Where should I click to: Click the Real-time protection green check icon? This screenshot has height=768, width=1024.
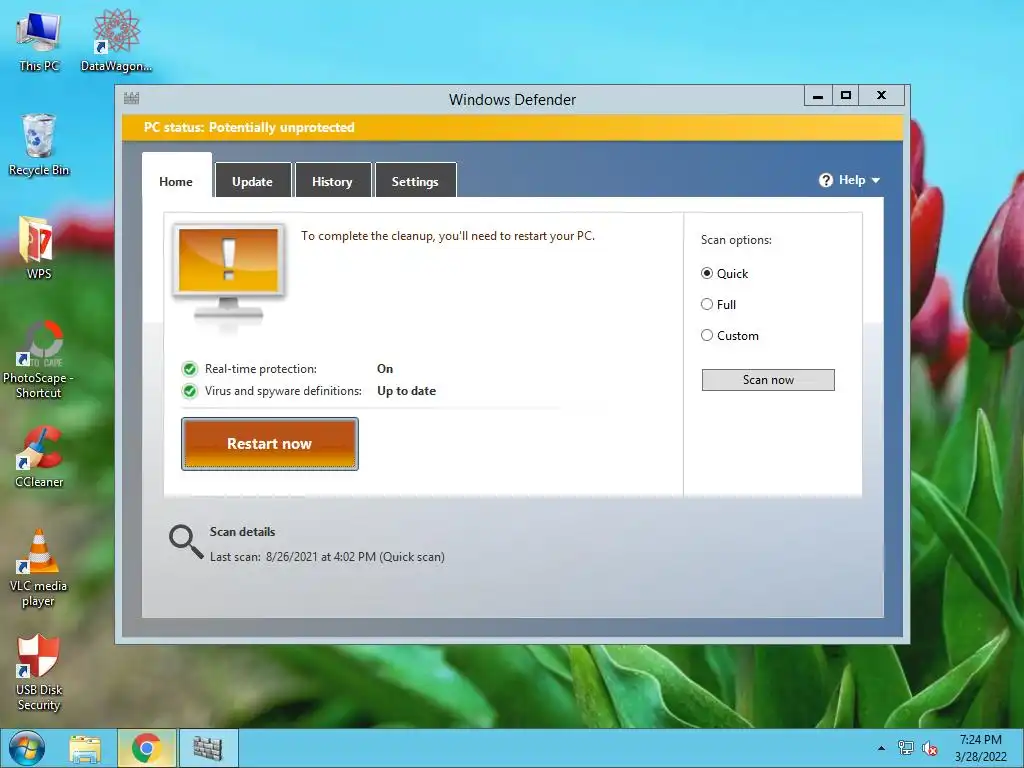189,369
